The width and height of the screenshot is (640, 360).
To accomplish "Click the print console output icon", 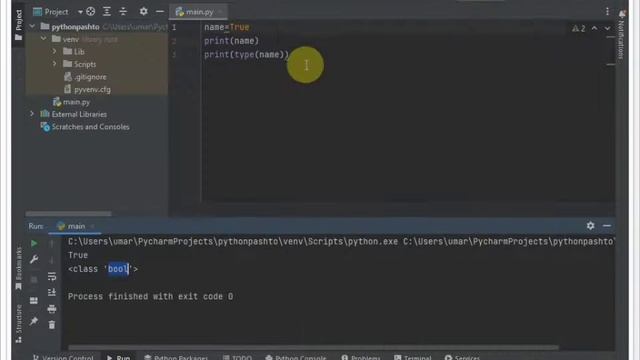I will point(52,309).
